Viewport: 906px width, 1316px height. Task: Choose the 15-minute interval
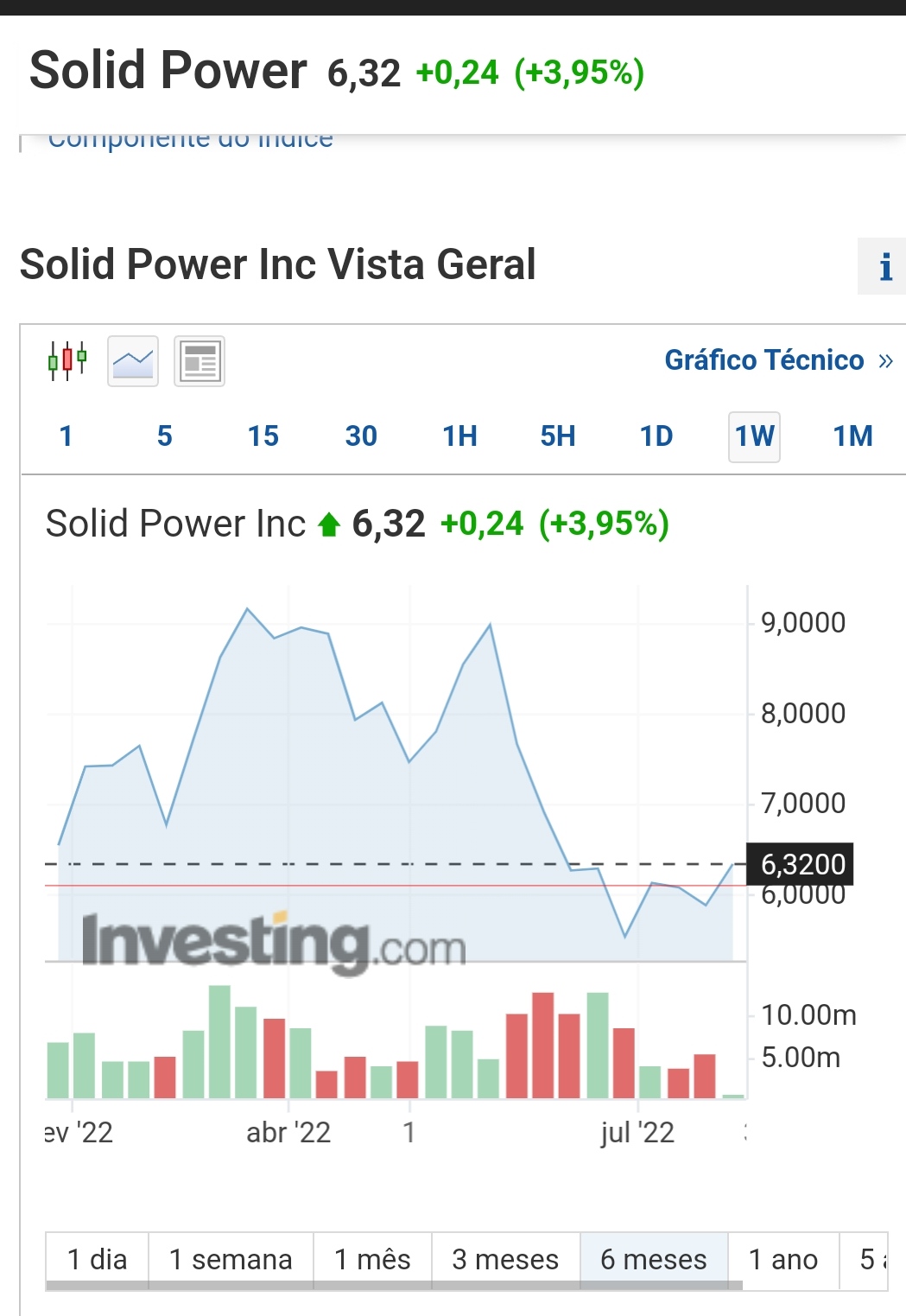(x=263, y=436)
